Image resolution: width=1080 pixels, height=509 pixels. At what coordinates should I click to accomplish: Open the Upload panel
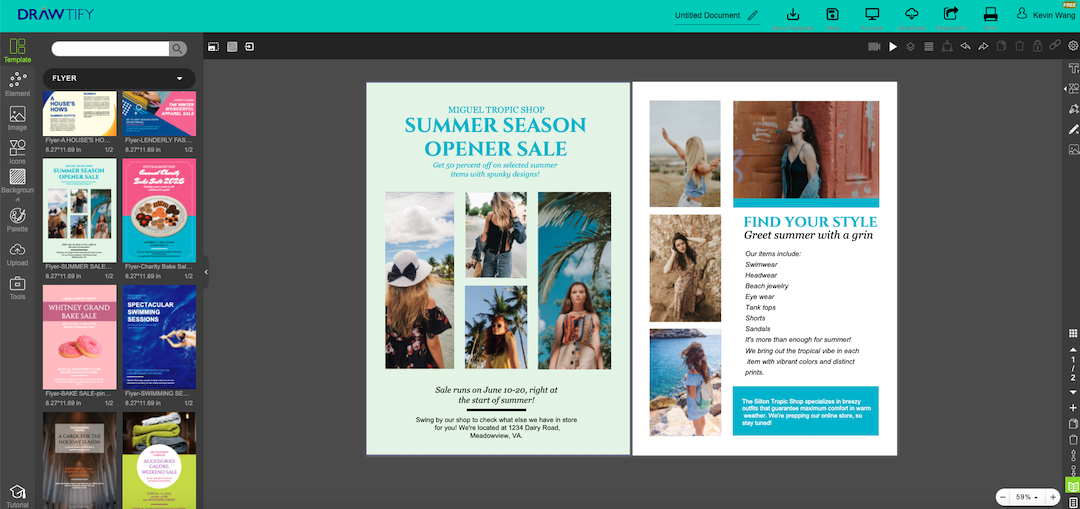click(17, 254)
